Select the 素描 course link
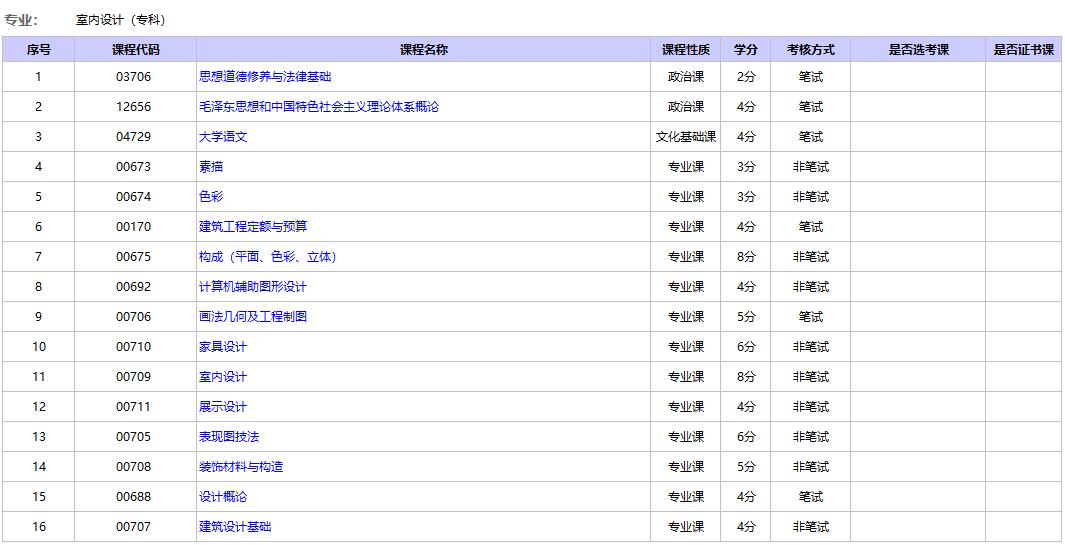1065x545 pixels. tap(211, 166)
